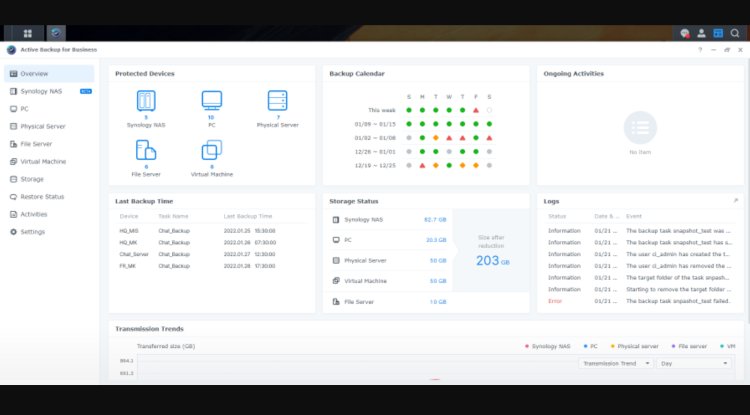This screenshot has height=415, width=750.
Task: Open Physical Server sidebar section
Action: 49,126
